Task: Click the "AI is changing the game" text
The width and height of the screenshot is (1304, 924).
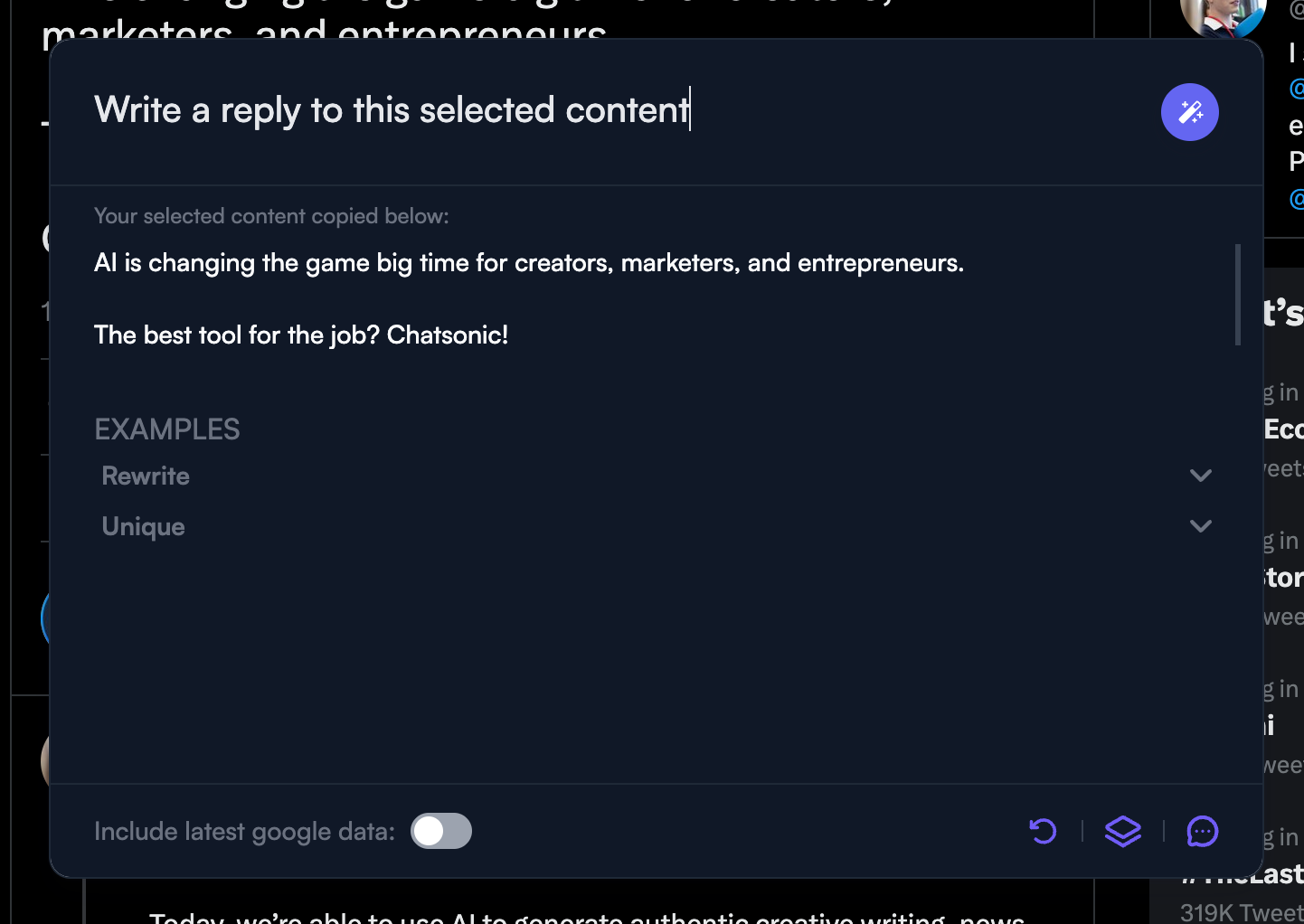Action: 528,263
